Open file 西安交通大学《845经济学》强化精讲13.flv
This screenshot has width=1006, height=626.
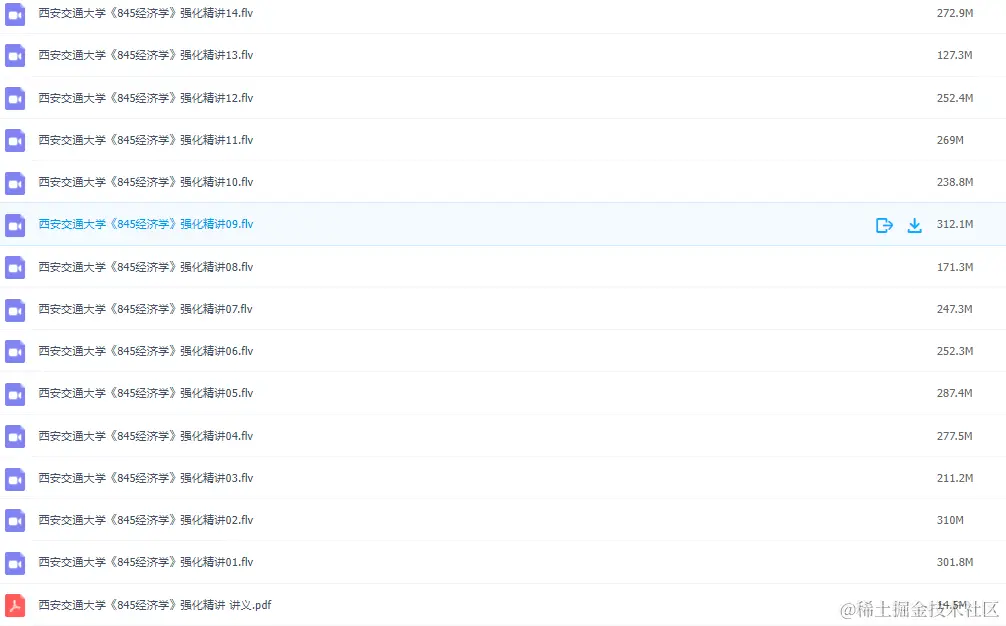146,55
